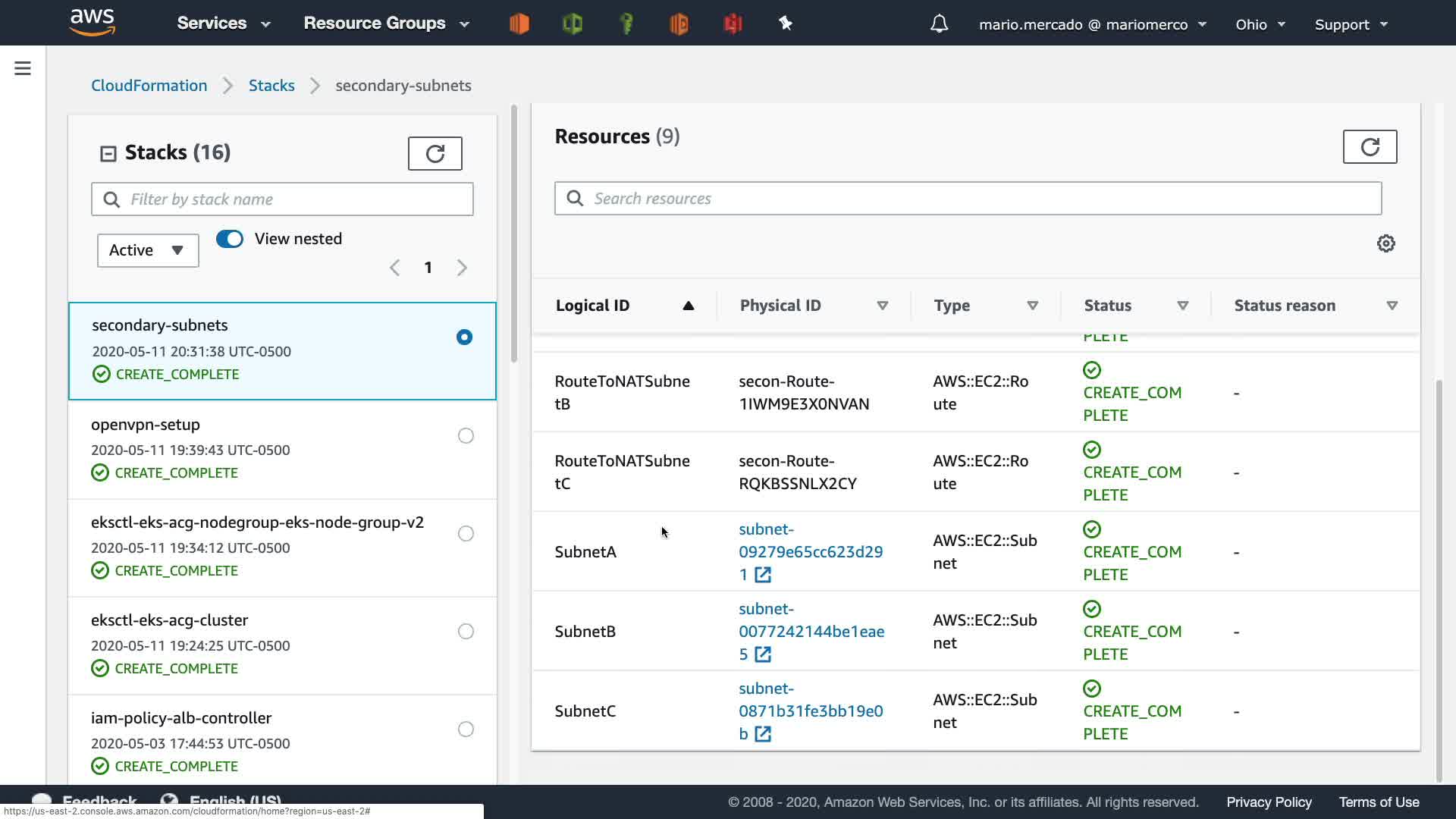Toggle the View nested switch
1456x819 pixels.
[230, 239]
